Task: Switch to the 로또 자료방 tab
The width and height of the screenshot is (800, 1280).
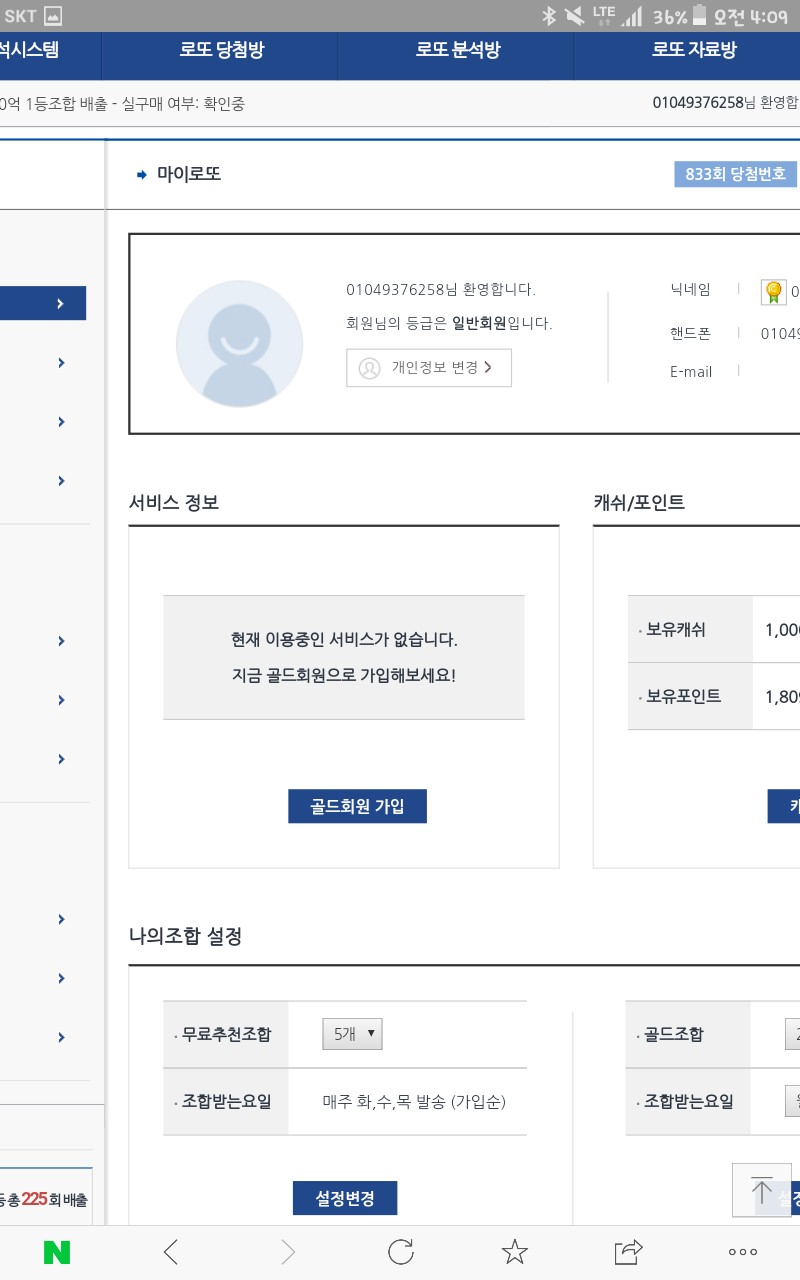Action: (x=694, y=50)
